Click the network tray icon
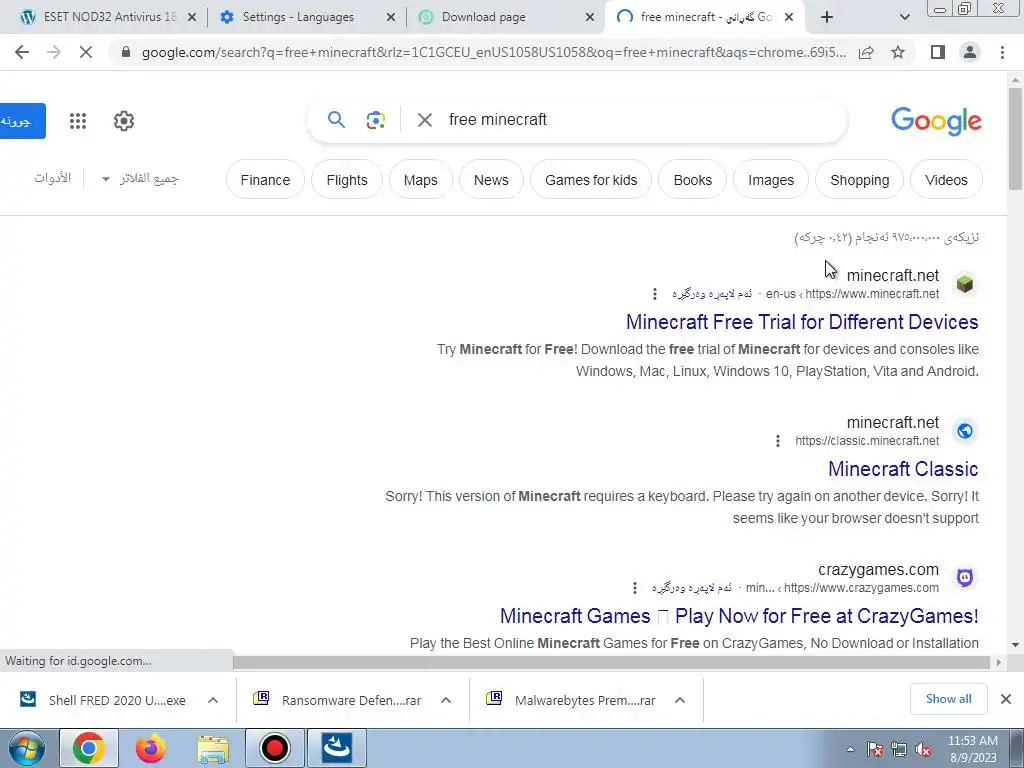1024x768 pixels. [899, 749]
